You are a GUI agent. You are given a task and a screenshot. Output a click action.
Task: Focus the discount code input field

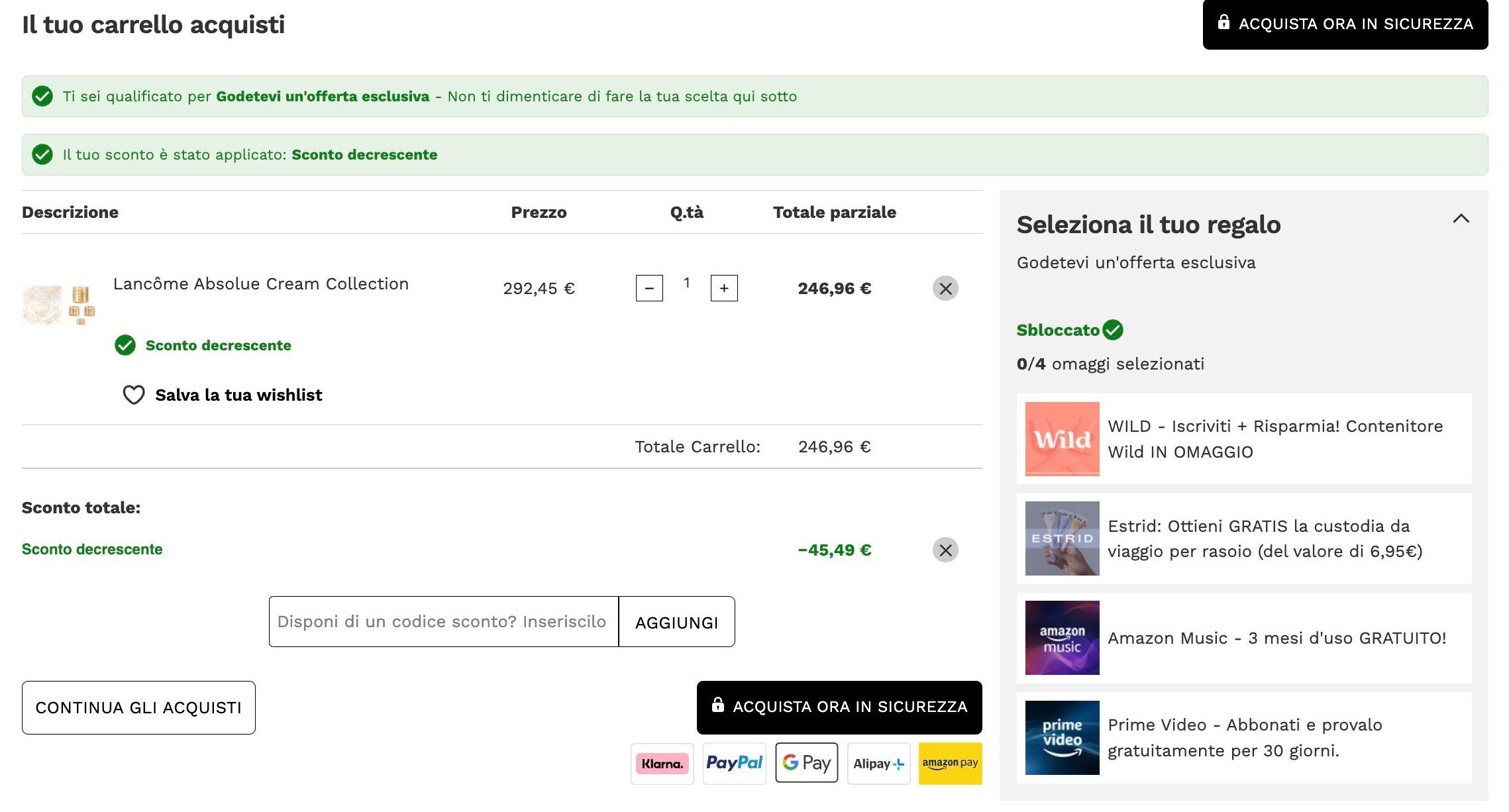coord(444,621)
